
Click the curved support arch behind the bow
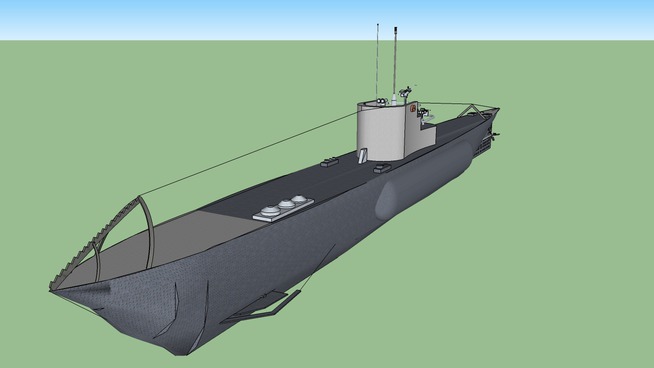(147, 232)
